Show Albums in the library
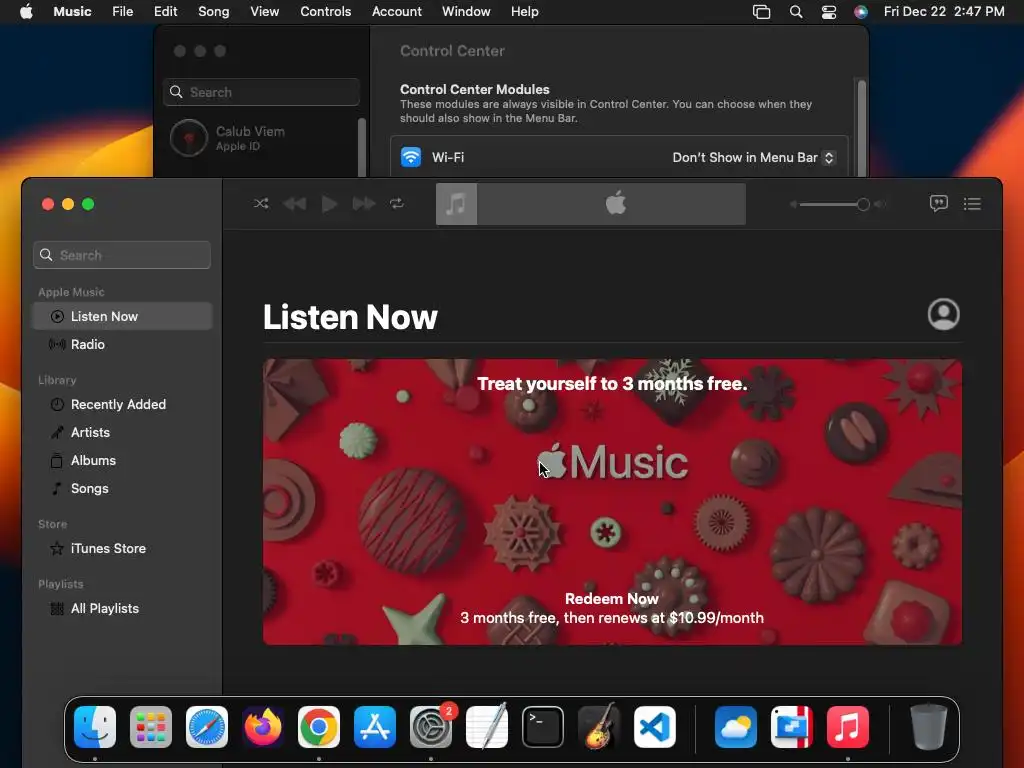1024x768 pixels. pyautogui.click(x=122, y=460)
